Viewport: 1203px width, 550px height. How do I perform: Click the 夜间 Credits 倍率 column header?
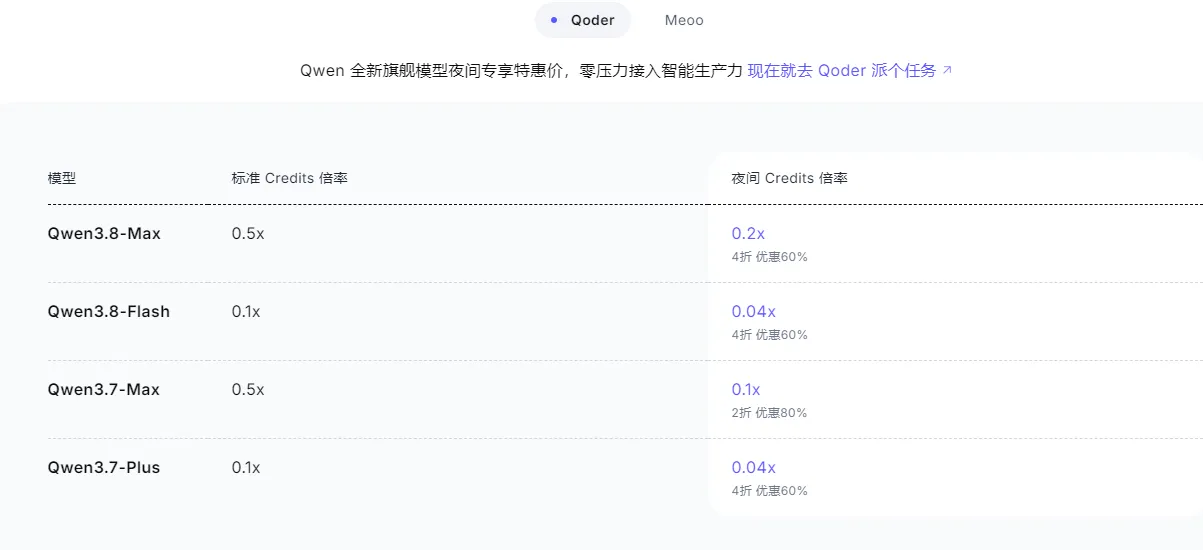tap(790, 178)
